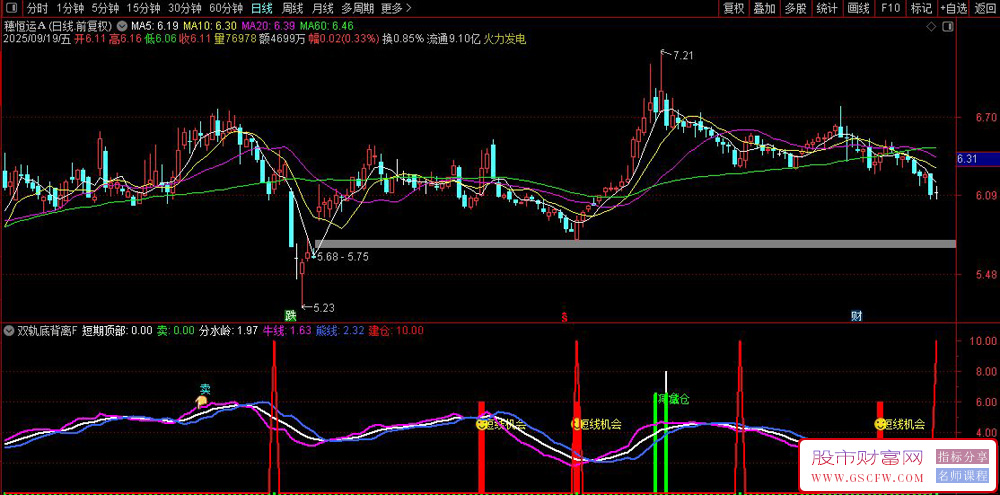This screenshot has height=495, width=1000.
Task: Click the grey gap band on chart
Action: coord(635,244)
